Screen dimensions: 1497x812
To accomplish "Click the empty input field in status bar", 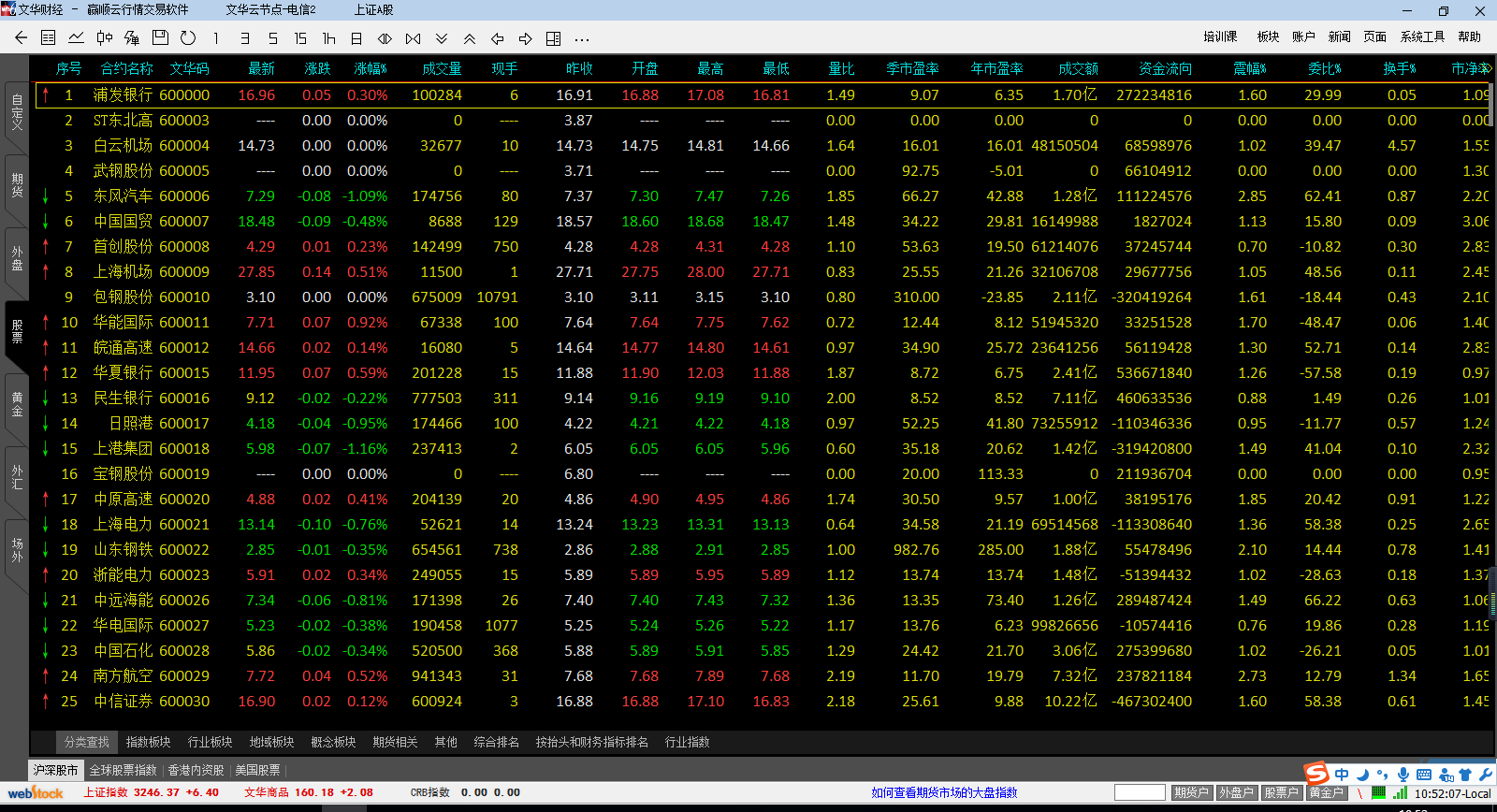I will pos(1140,792).
